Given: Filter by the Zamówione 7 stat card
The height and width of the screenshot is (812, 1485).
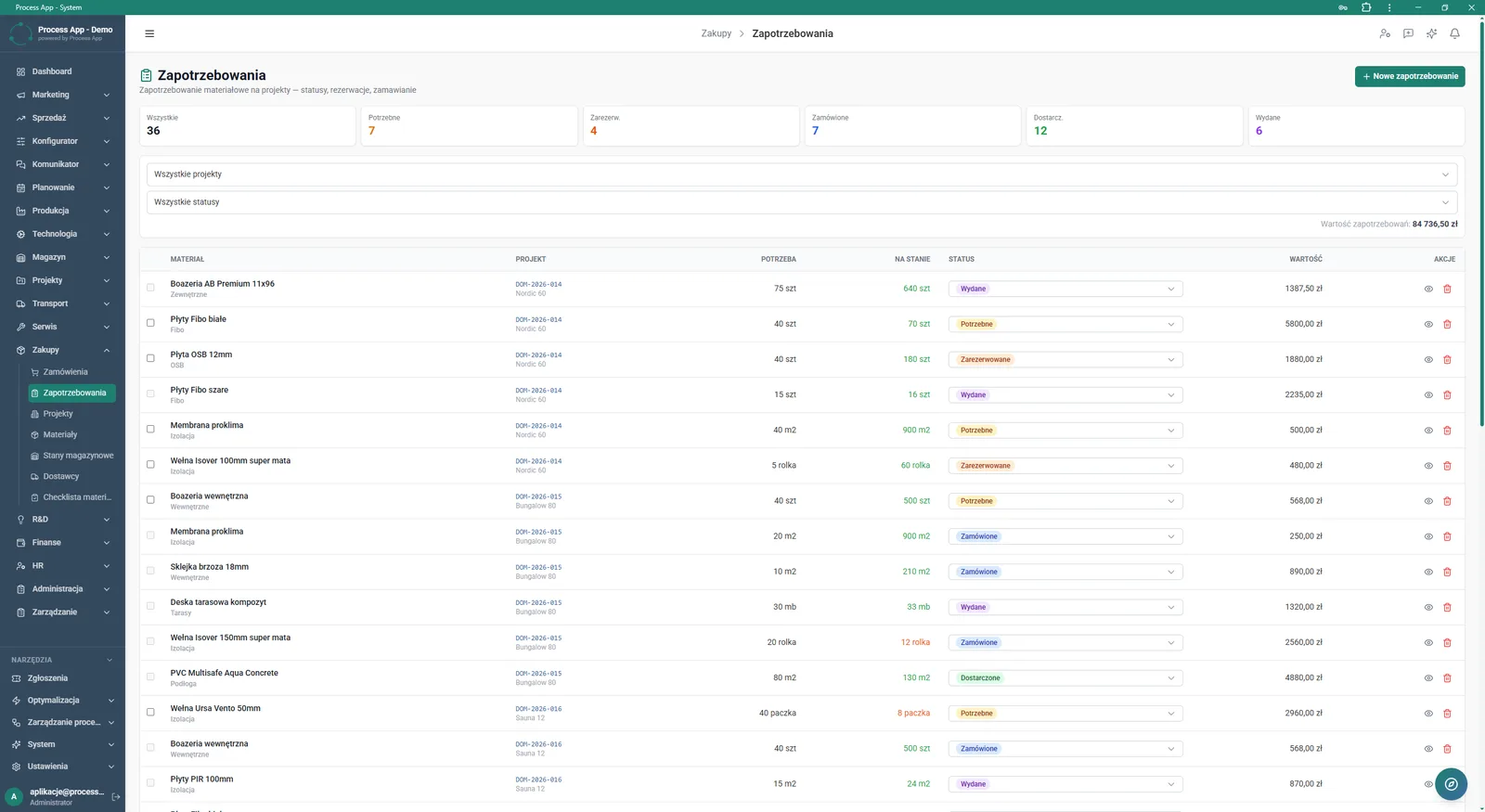Looking at the screenshot, I should pyautogui.click(x=912, y=125).
